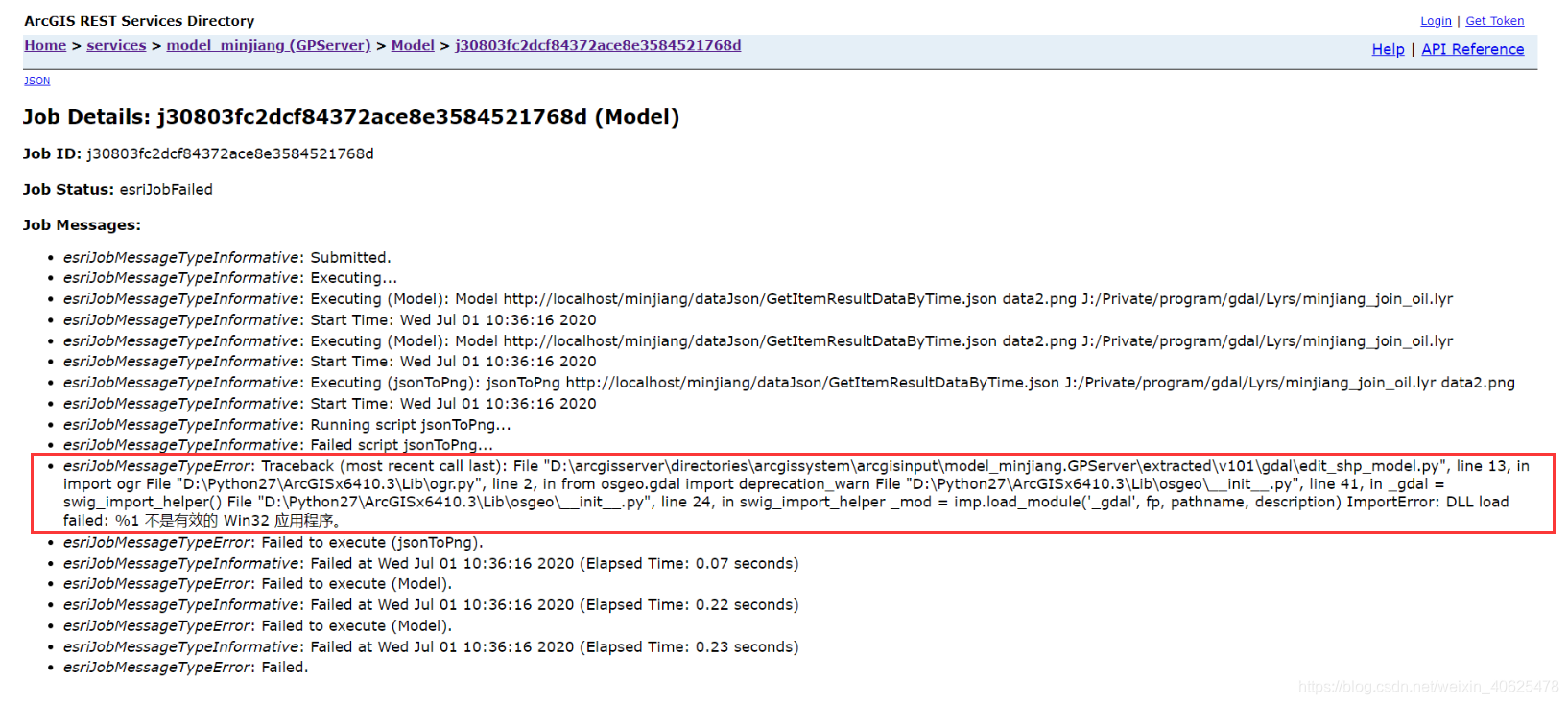Open the API Reference link
Viewport: 1568px width, 704px height.
coord(1472,49)
